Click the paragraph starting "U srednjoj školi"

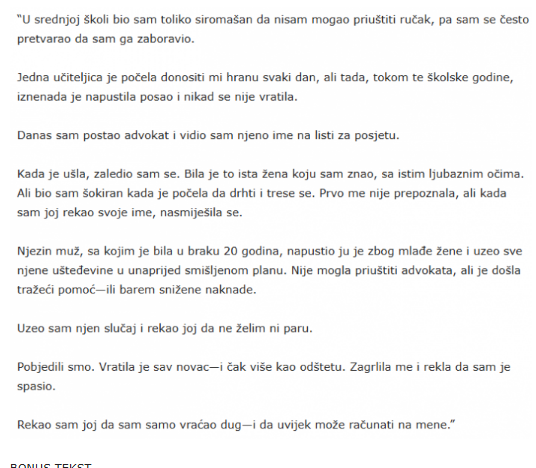pos(273,29)
